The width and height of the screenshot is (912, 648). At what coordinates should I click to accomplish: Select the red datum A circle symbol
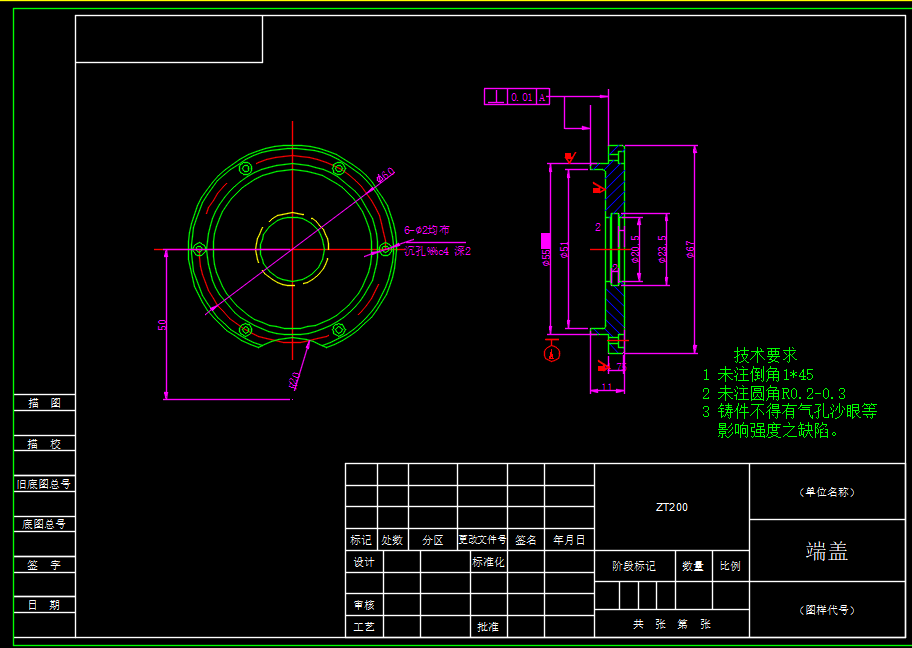(550, 353)
